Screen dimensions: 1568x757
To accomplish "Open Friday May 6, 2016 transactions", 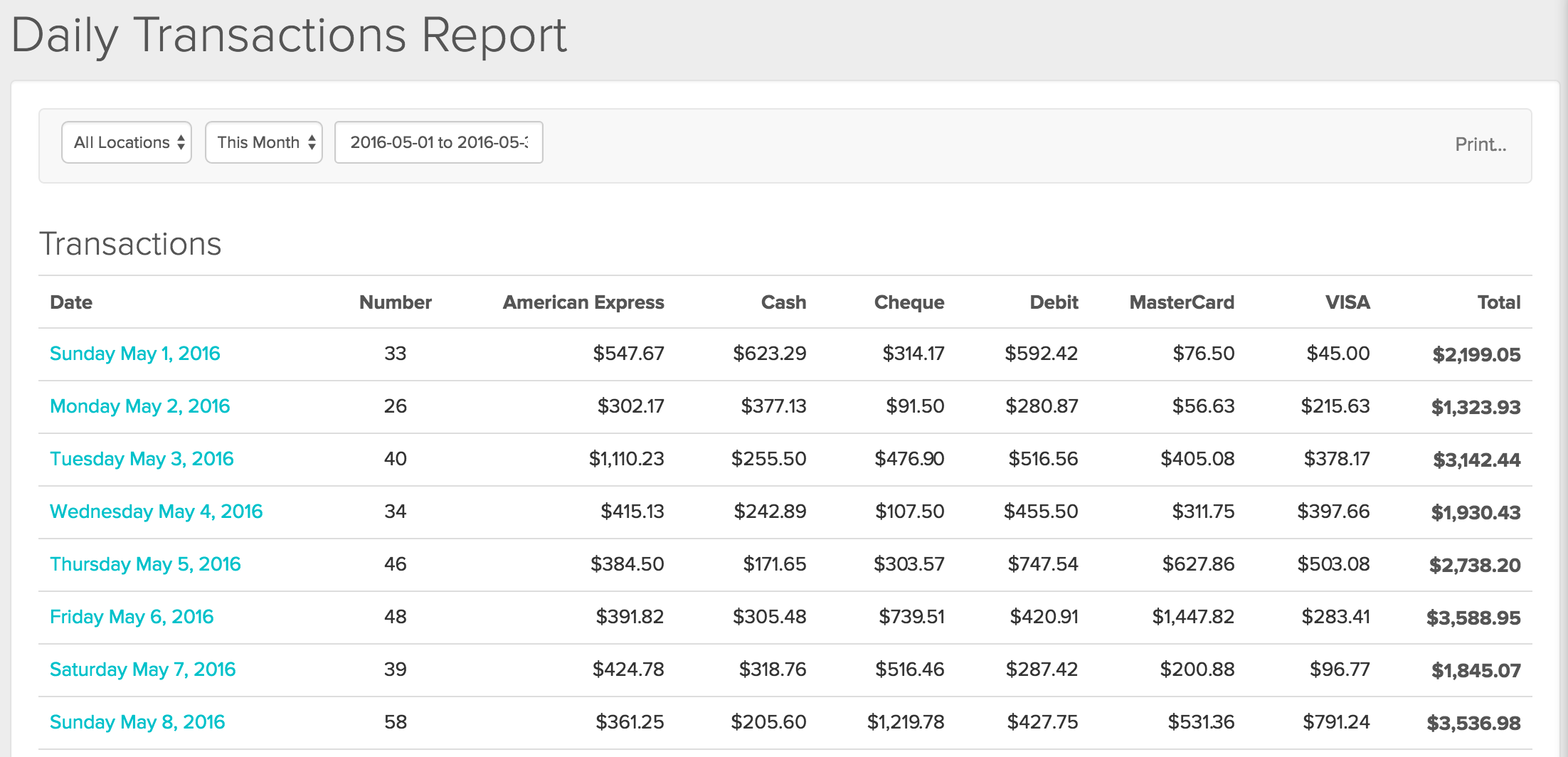I will click(132, 617).
